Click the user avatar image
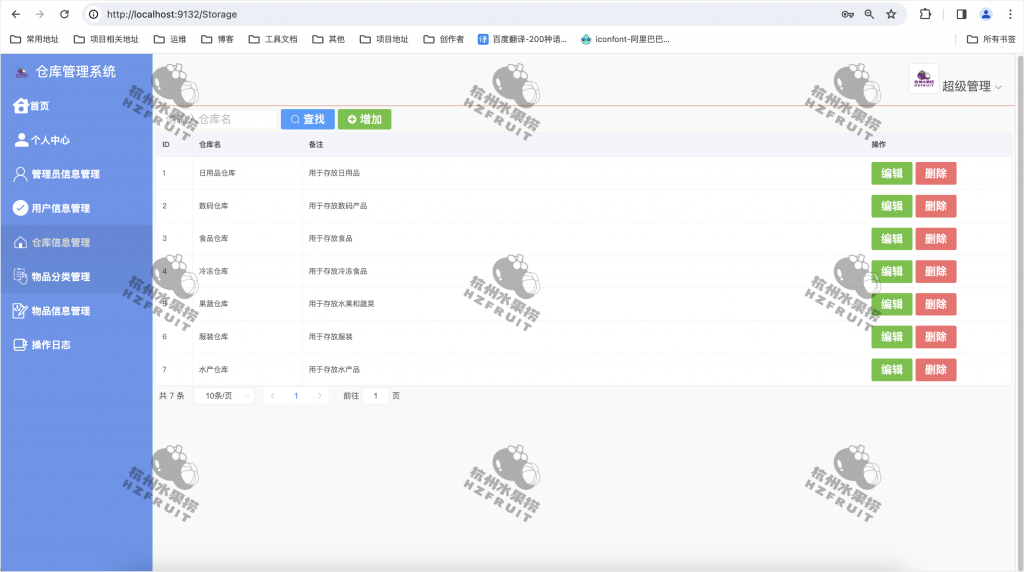 (x=923, y=79)
